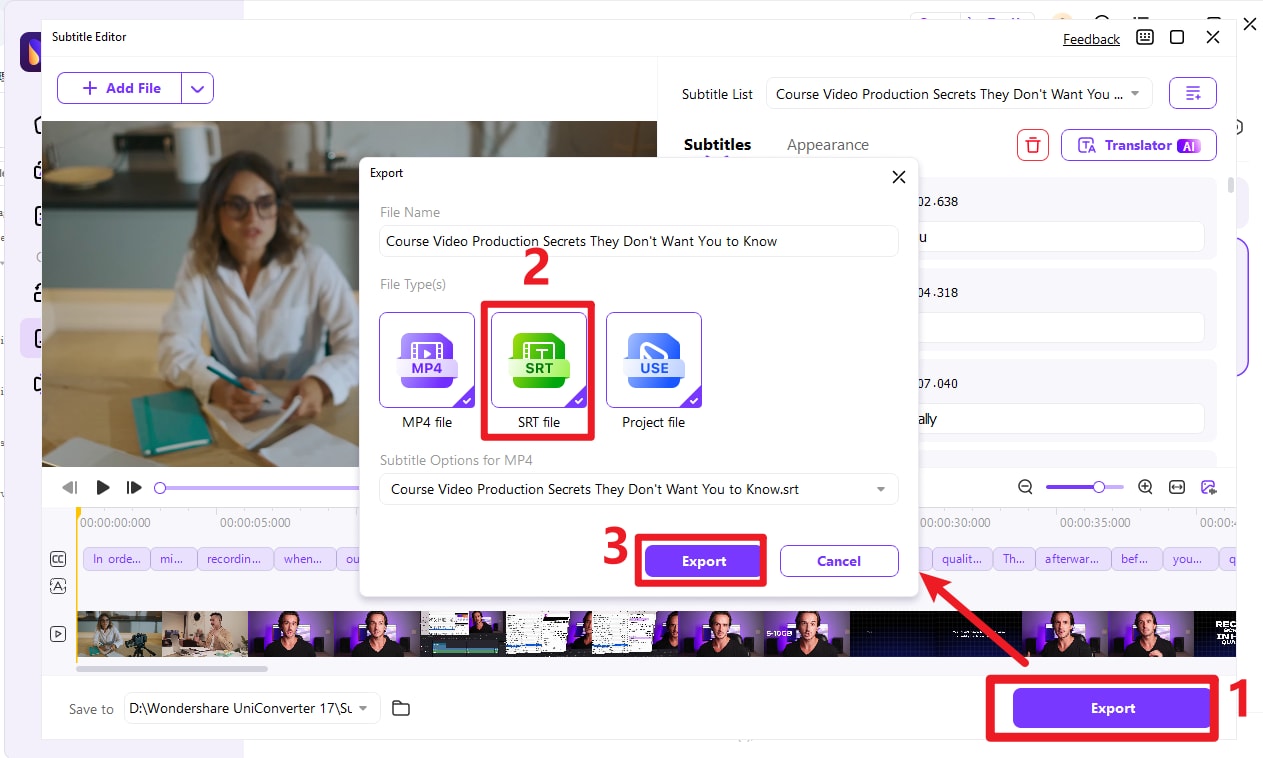Select the Subtitles tab
Screen dimensions: 1263x758
pyautogui.click(x=718, y=144)
